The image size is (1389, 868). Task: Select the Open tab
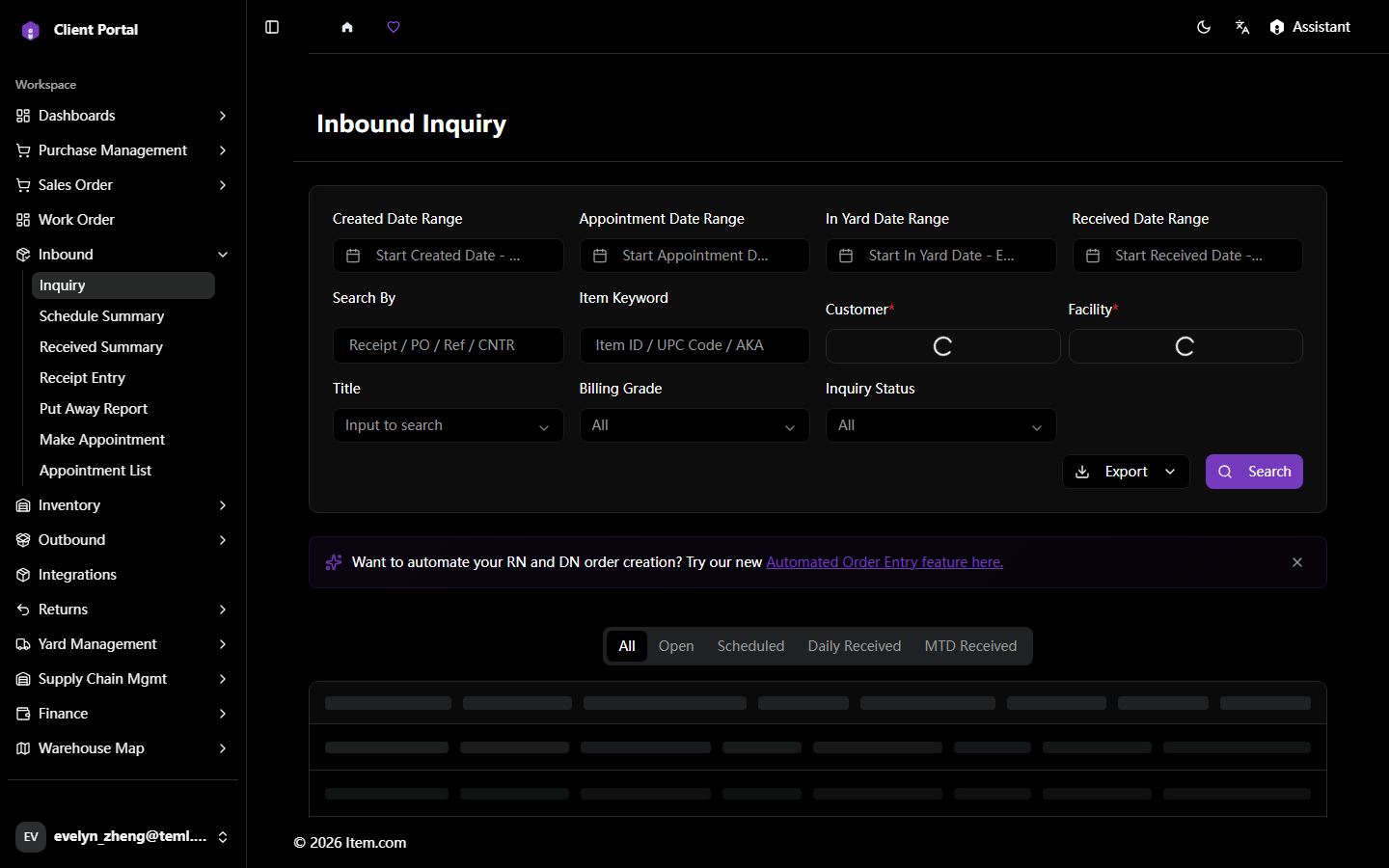(x=676, y=646)
